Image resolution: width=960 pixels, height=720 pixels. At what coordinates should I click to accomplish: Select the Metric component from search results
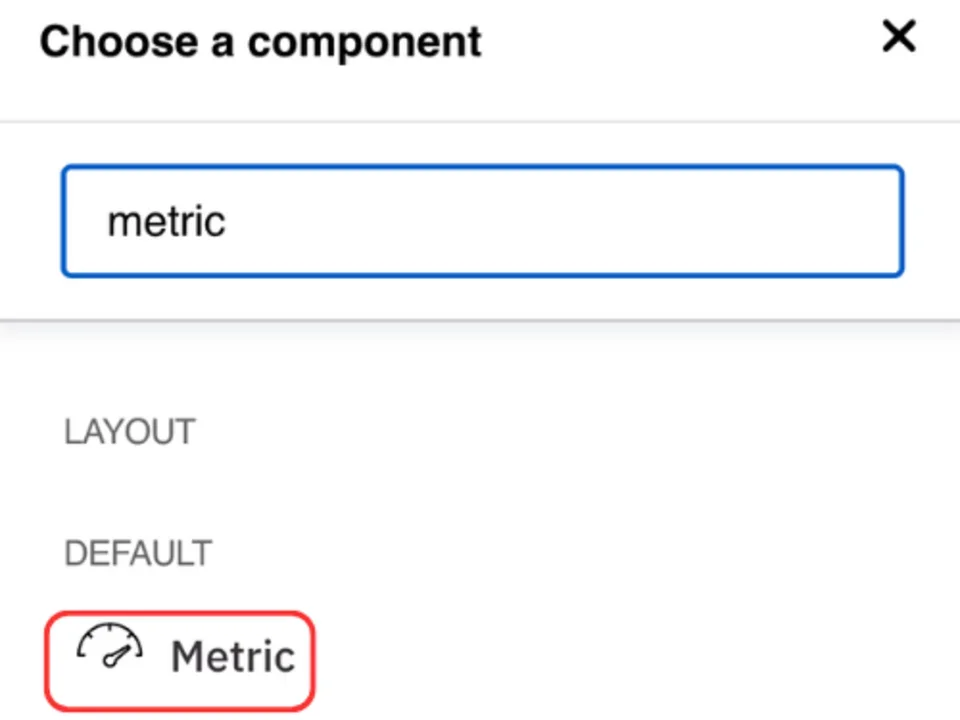click(180, 657)
